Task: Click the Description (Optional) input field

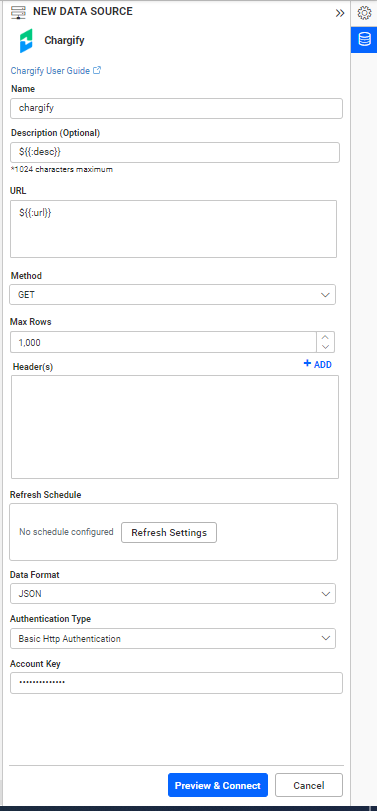Action: (x=175, y=153)
